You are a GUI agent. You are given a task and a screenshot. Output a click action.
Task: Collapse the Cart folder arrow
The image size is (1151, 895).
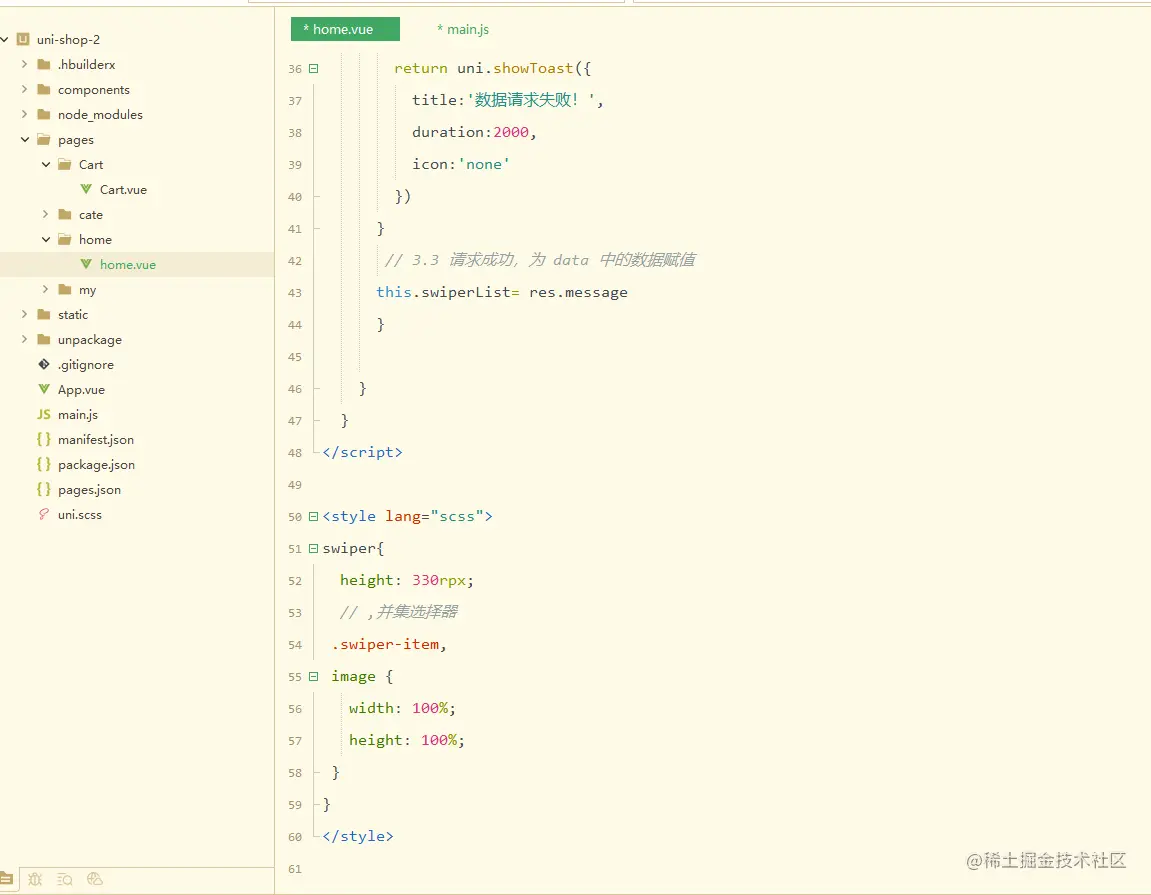[x=46, y=164]
